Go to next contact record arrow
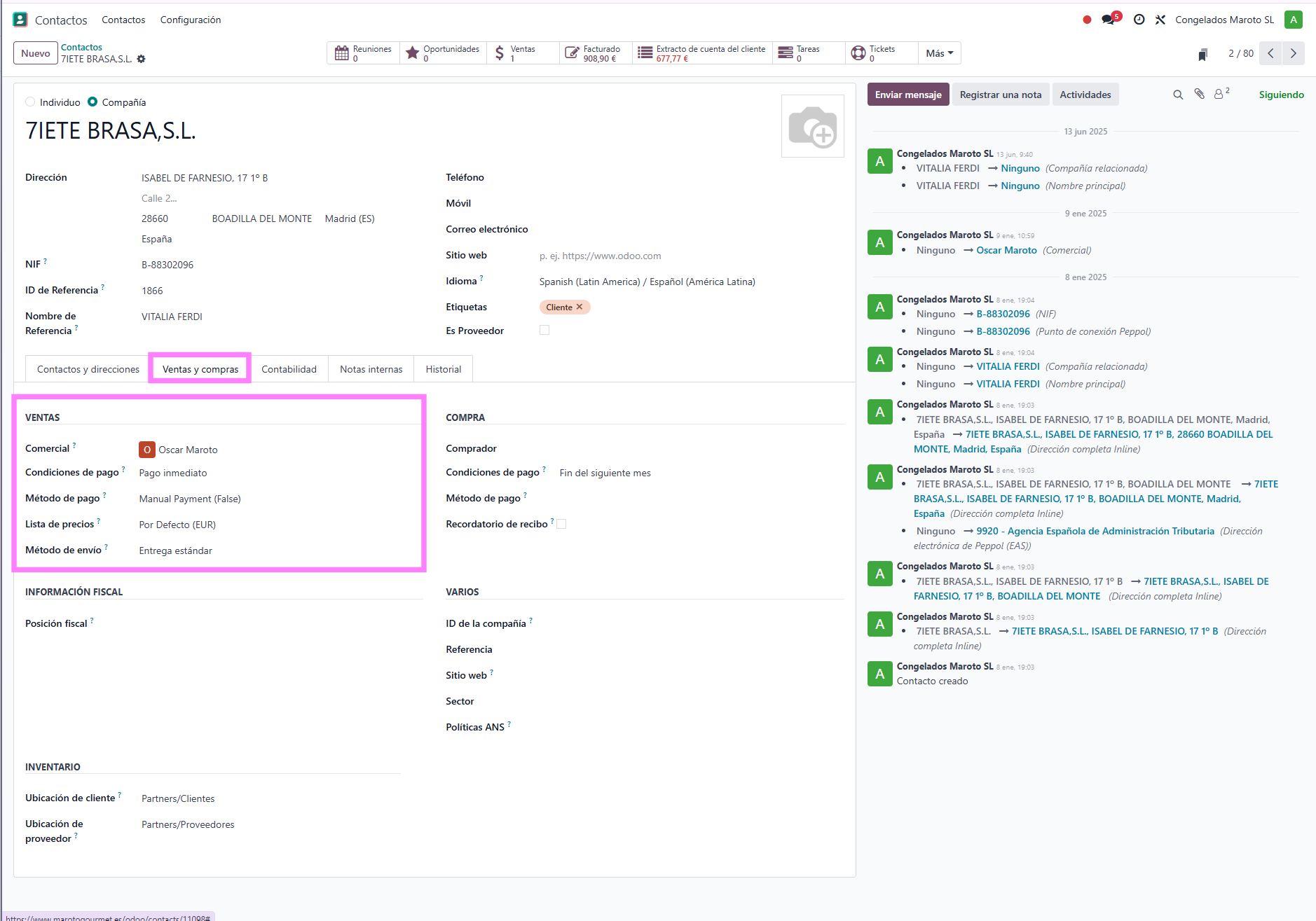 coord(1294,53)
